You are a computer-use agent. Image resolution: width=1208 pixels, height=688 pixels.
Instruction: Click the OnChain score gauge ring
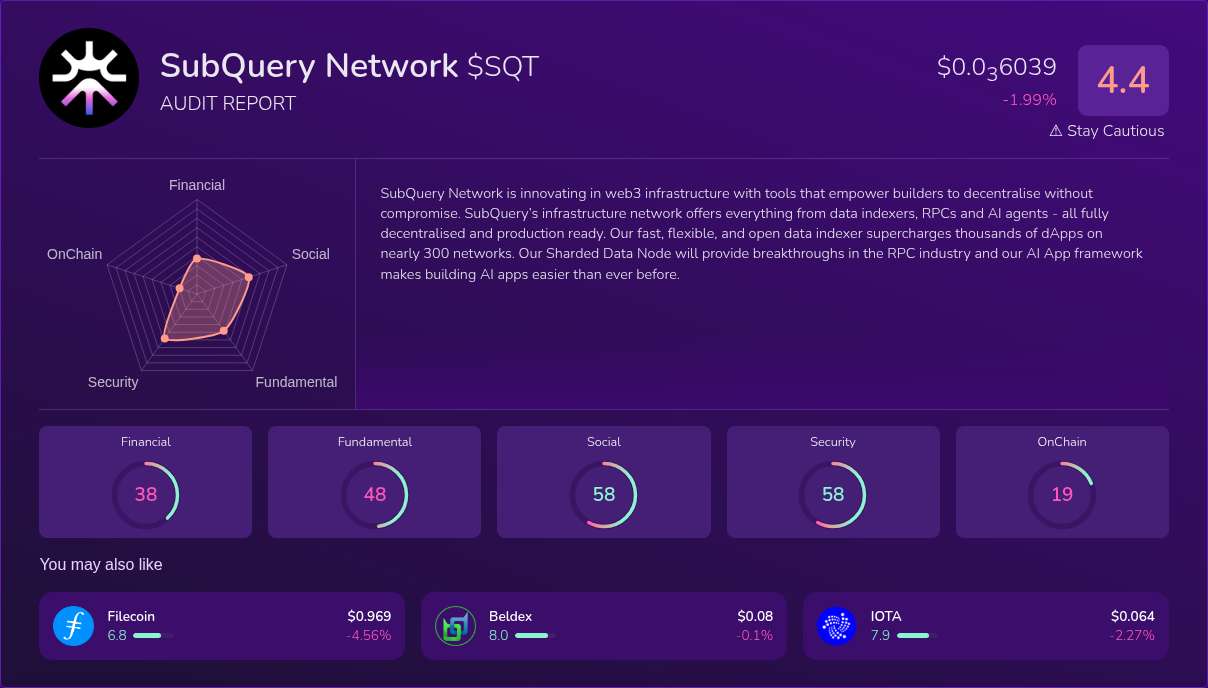pyautogui.click(x=1062, y=494)
